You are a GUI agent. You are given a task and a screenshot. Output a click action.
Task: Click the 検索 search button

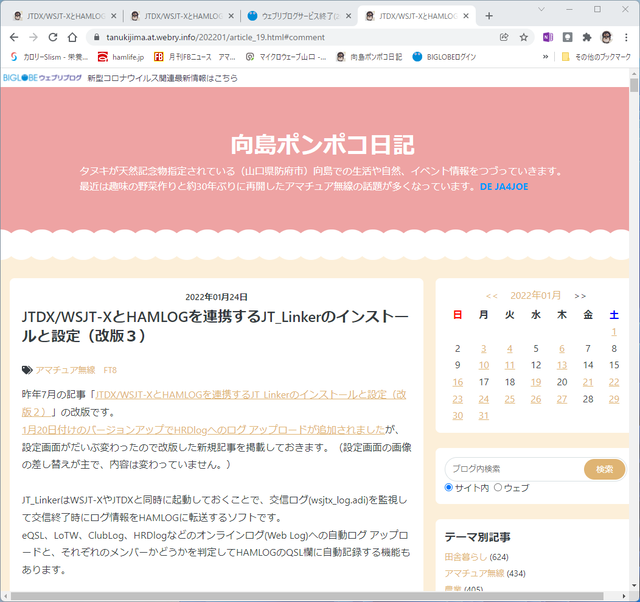[604, 469]
